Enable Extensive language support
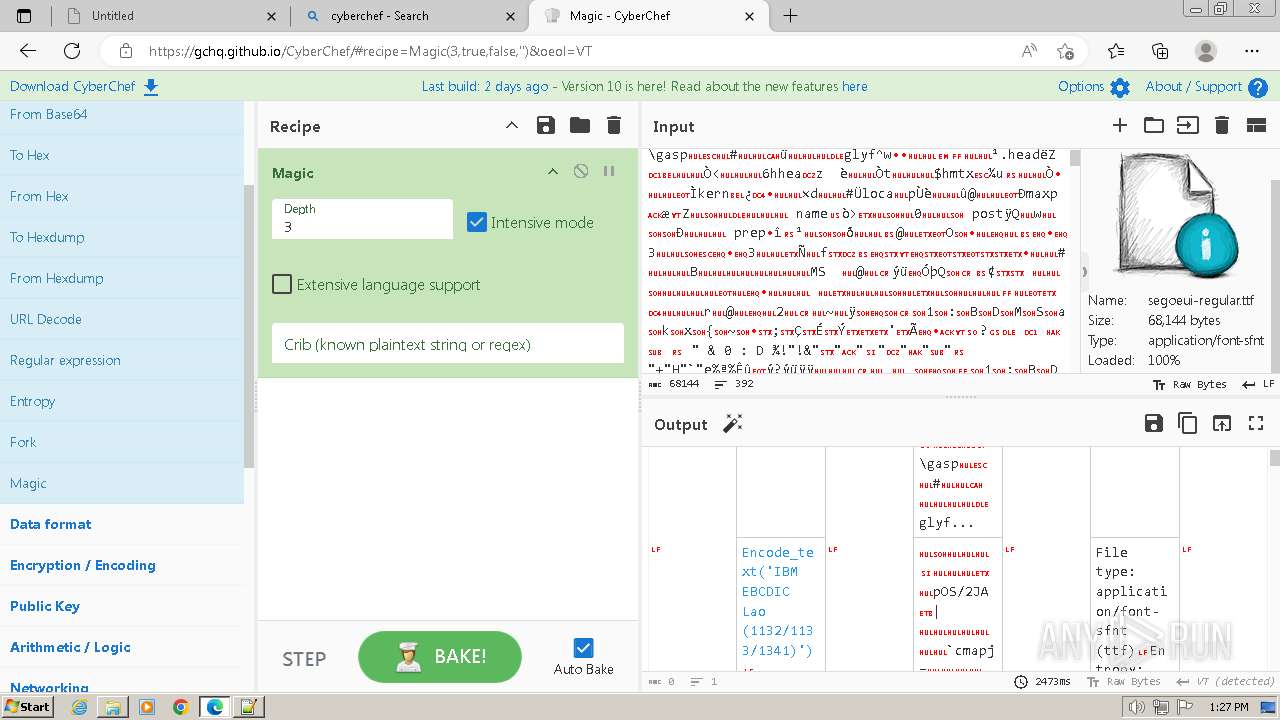The height and width of the screenshot is (720, 1280). (x=282, y=284)
